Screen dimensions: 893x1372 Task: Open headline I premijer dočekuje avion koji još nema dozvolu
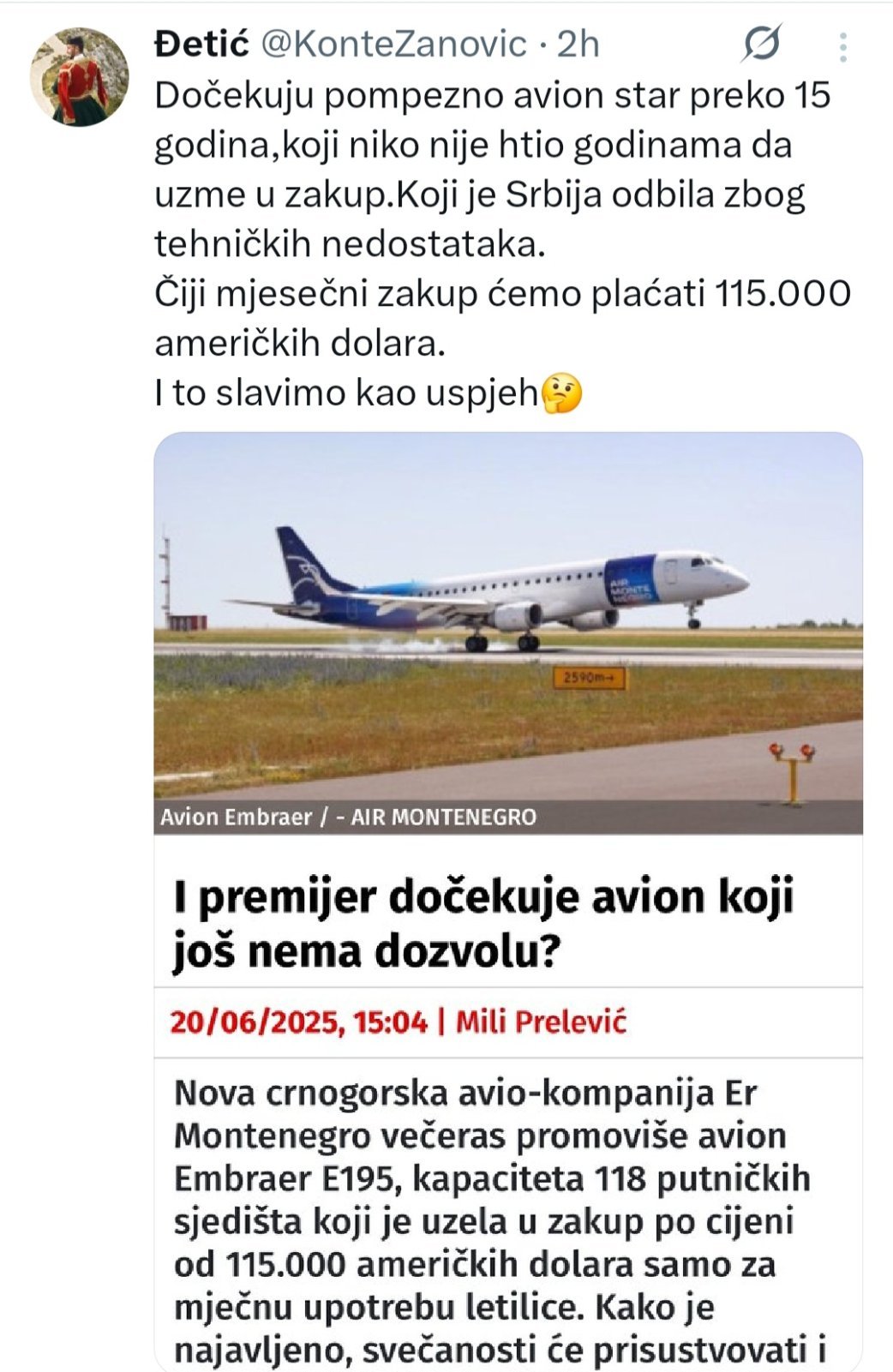(483, 924)
